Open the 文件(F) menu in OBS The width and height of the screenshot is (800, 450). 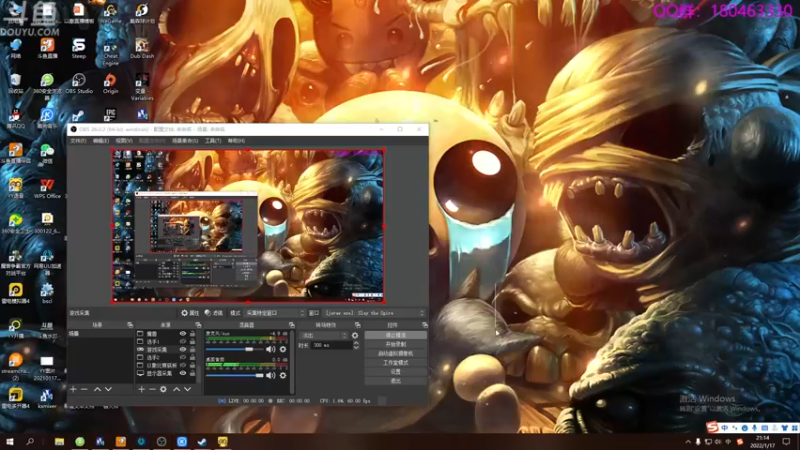(x=78, y=141)
